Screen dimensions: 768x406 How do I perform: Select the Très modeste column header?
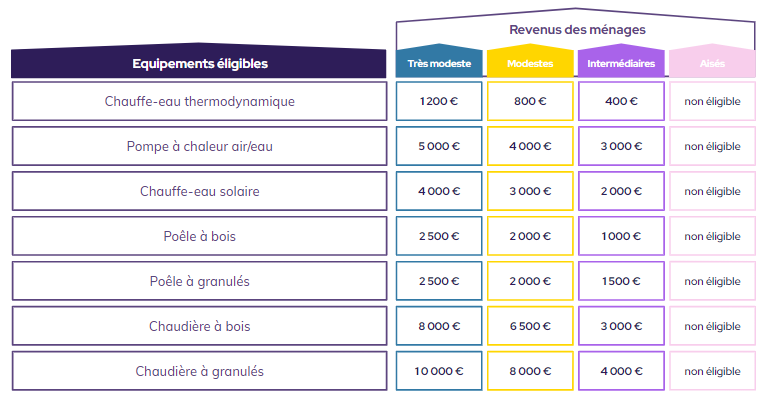(x=439, y=63)
